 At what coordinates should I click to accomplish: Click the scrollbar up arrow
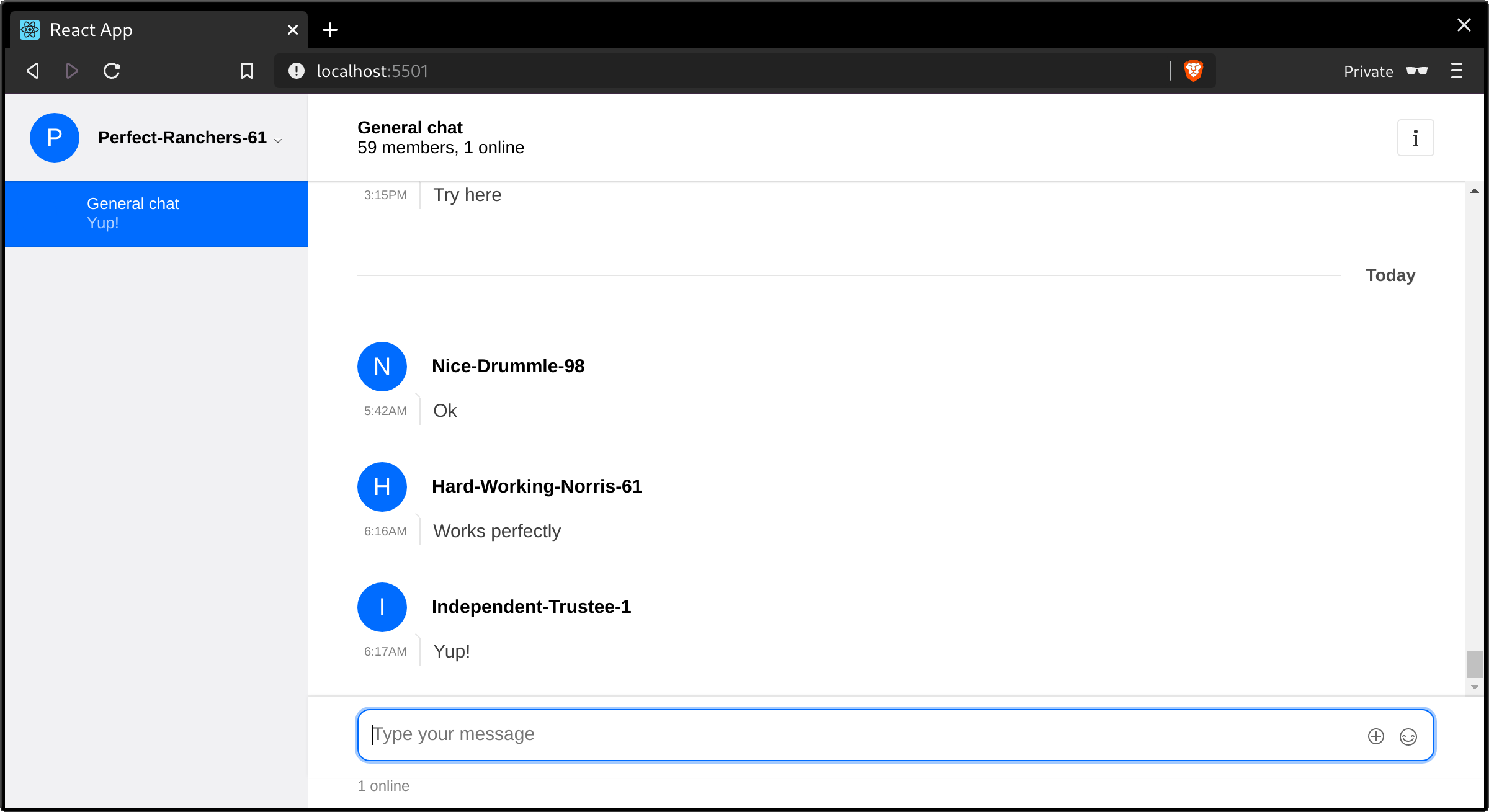coord(1474,191)
